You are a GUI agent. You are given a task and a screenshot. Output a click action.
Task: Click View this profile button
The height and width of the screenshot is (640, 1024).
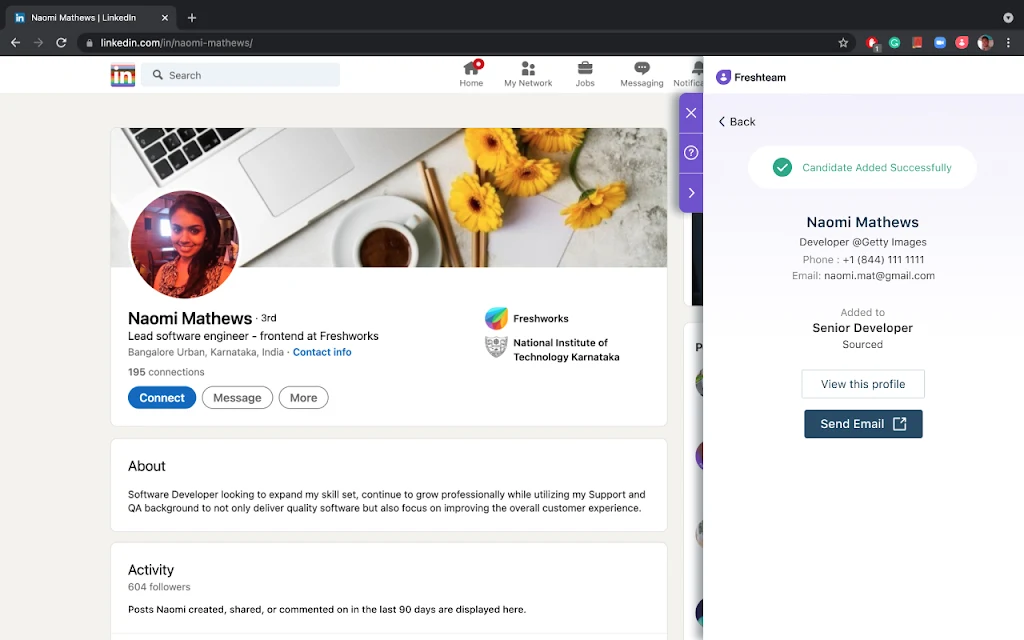coord(863,384)
